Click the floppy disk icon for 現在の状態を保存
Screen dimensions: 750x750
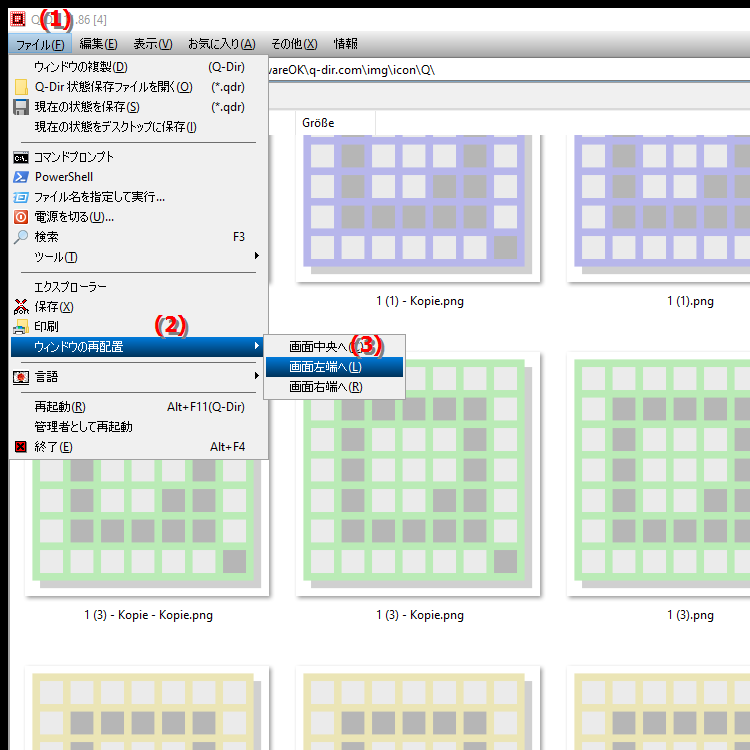(21, 107)
